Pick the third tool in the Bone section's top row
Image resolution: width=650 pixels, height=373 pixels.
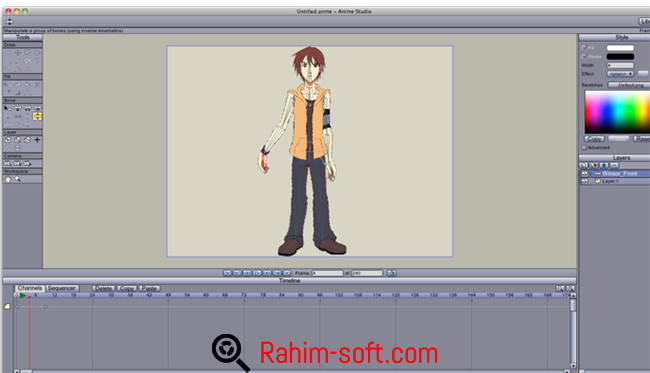27,108
